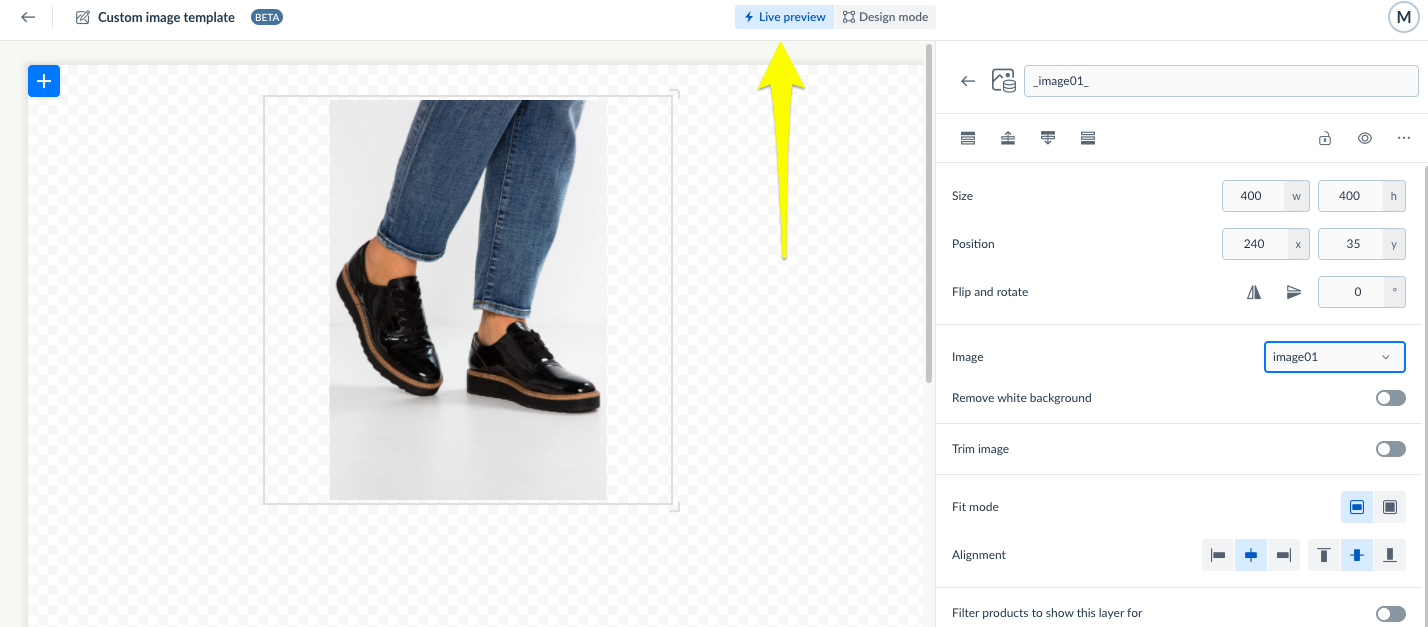Image resolution: width=1428 pixels, height=627 pixels.
Task: Turn on Trim image toggle
Action: coord(1390,449)
